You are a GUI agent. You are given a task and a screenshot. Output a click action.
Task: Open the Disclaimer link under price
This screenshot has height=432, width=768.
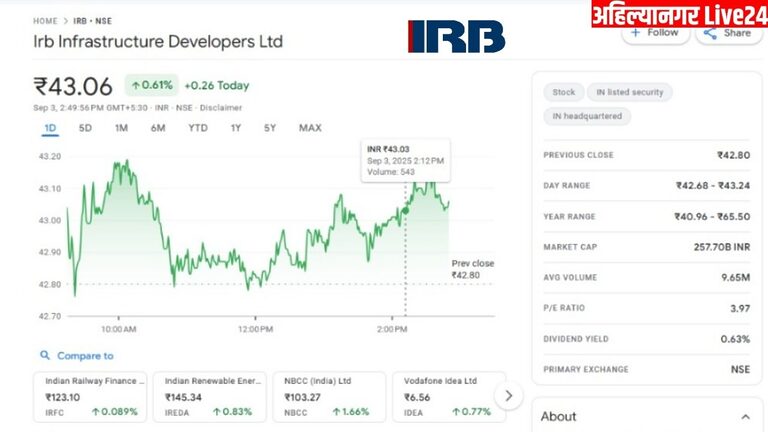221,107
